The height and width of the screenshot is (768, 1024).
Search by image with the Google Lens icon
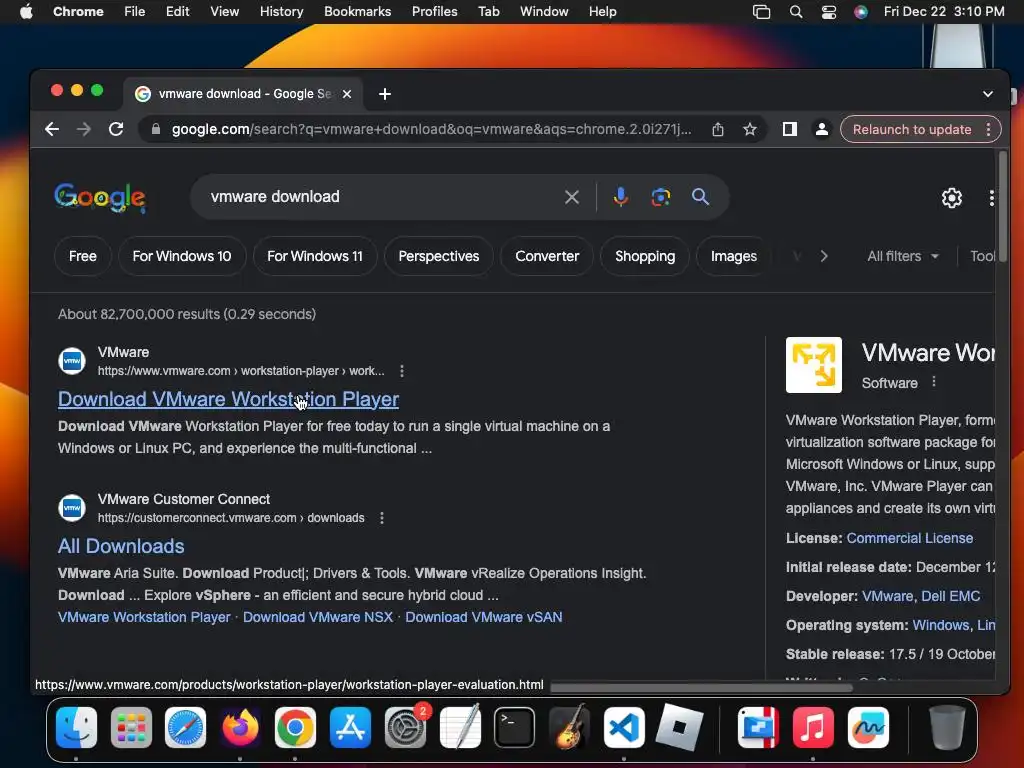[660, 197]
